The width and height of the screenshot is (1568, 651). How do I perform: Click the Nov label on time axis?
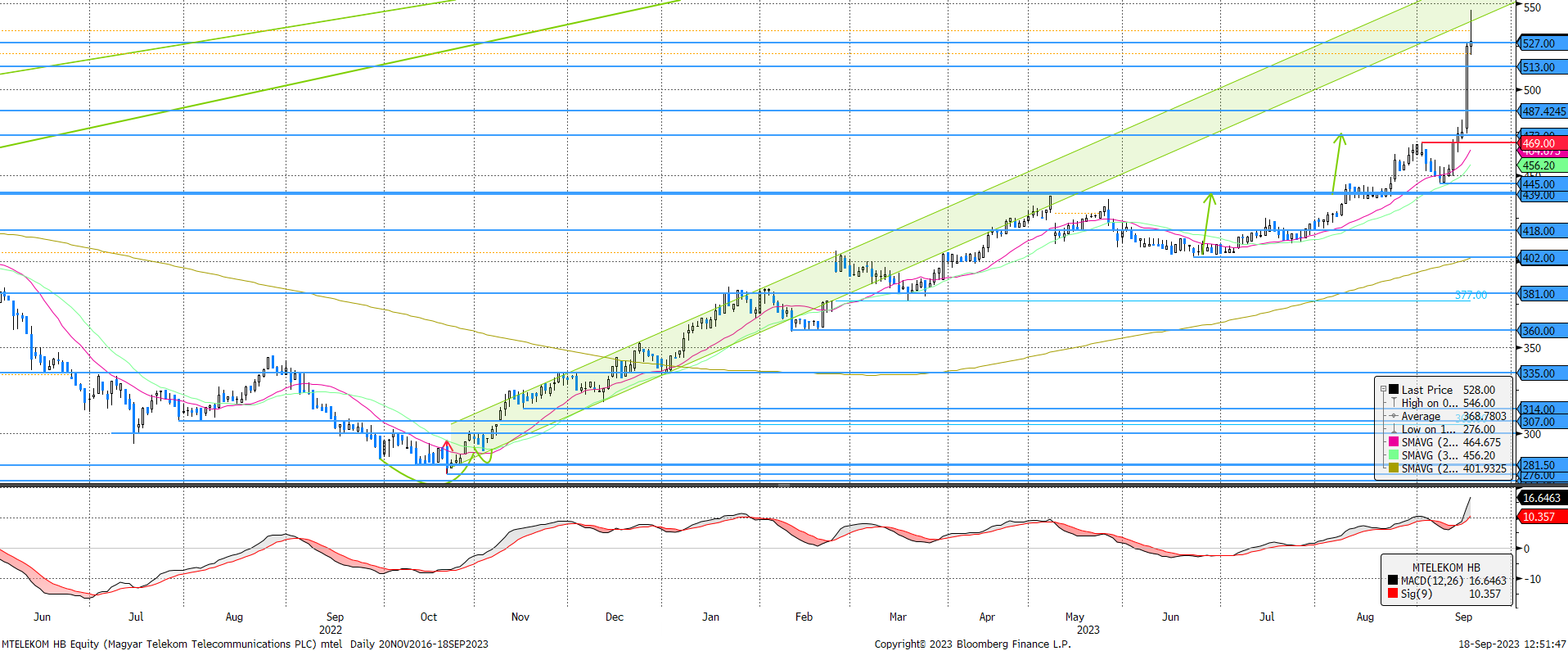click(520, 617)
